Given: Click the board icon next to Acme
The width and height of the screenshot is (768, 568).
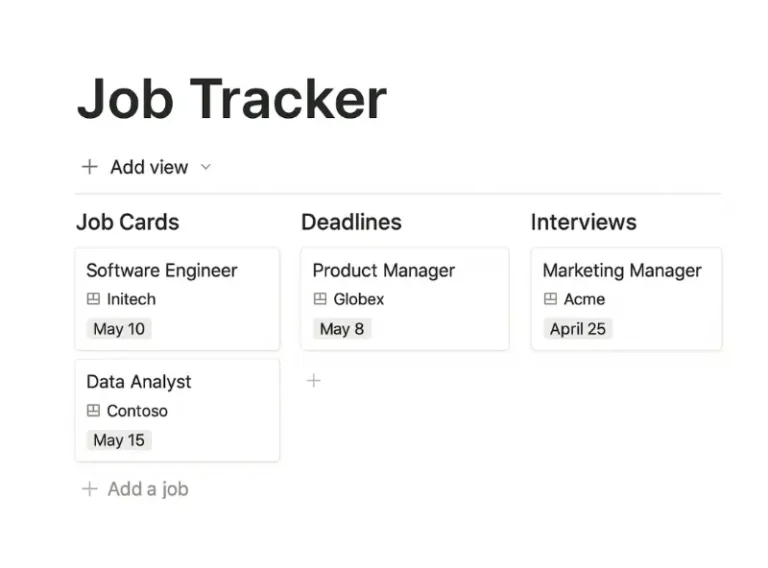Looking at the screenshot, I should [550, 299].
